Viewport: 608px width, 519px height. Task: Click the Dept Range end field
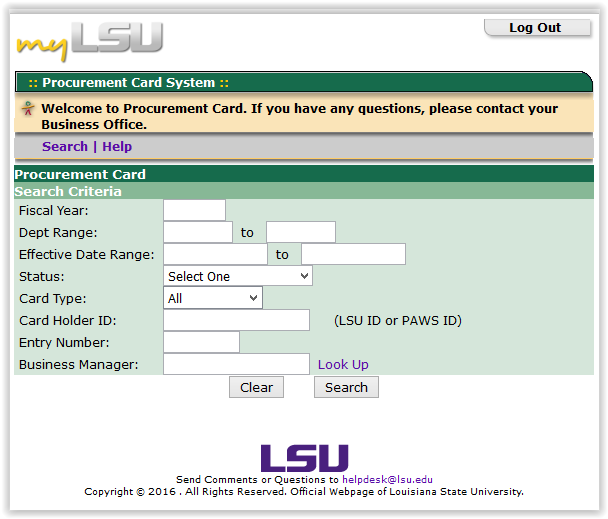(301, 232)
